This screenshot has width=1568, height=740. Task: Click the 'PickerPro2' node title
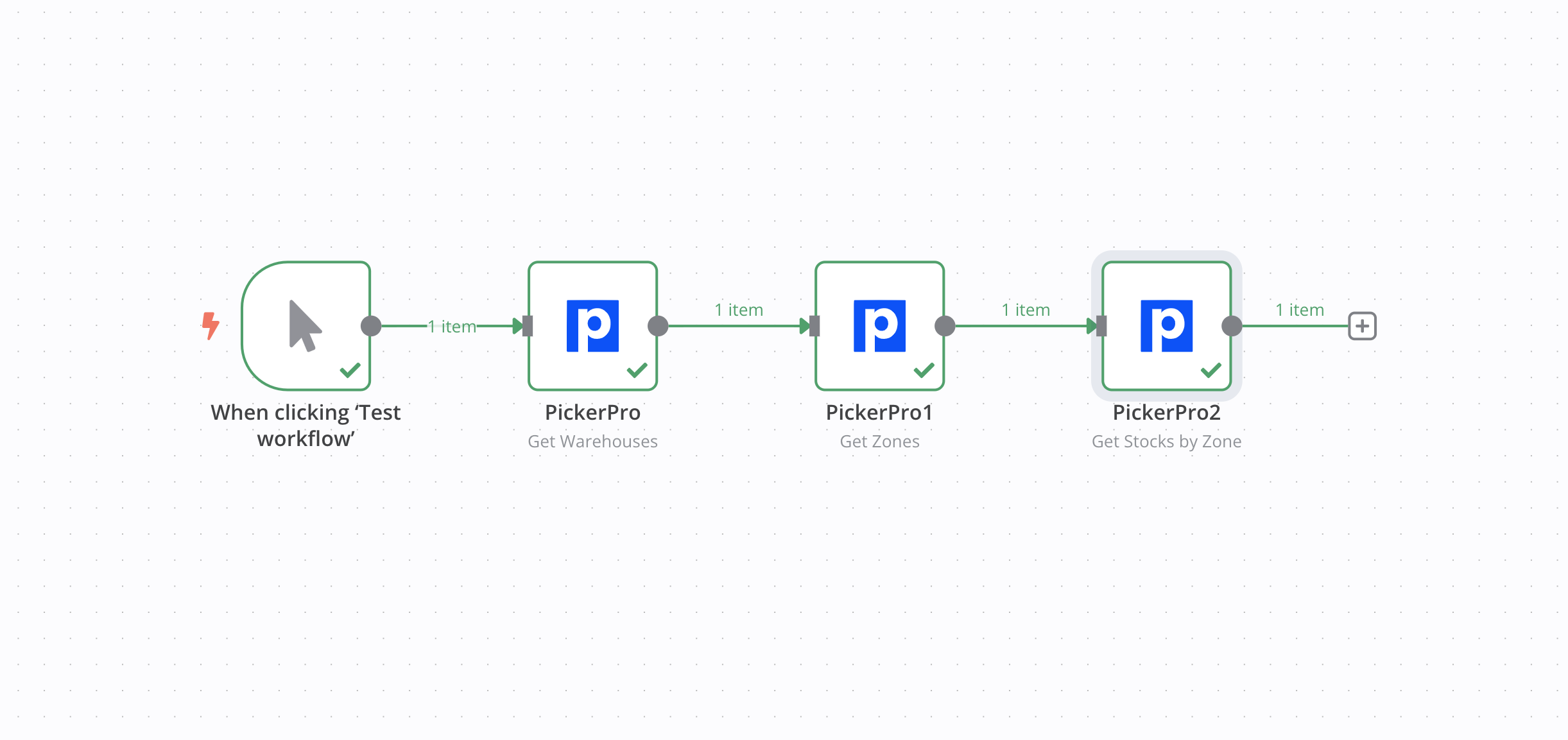[x=1166, y=413]
